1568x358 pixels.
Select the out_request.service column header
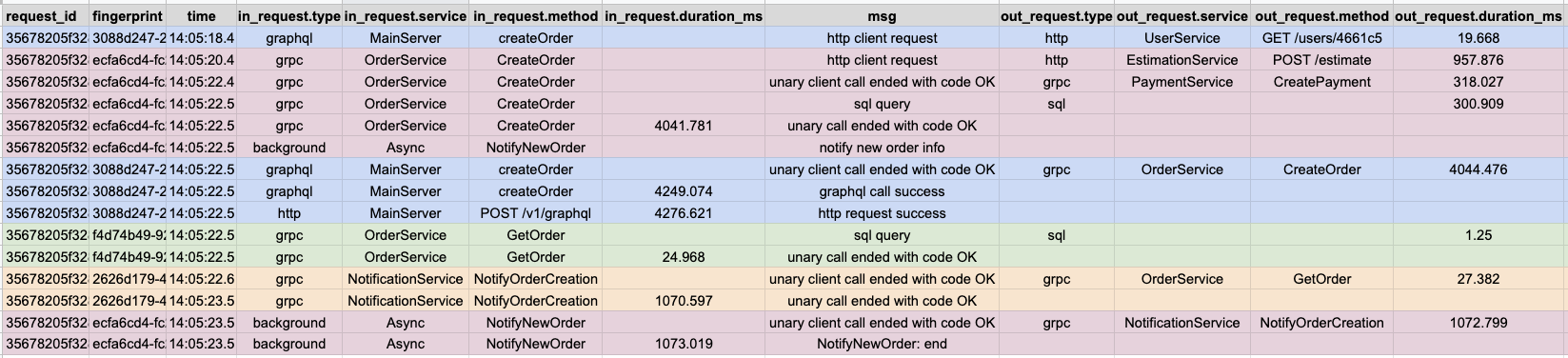[1181, 16]
